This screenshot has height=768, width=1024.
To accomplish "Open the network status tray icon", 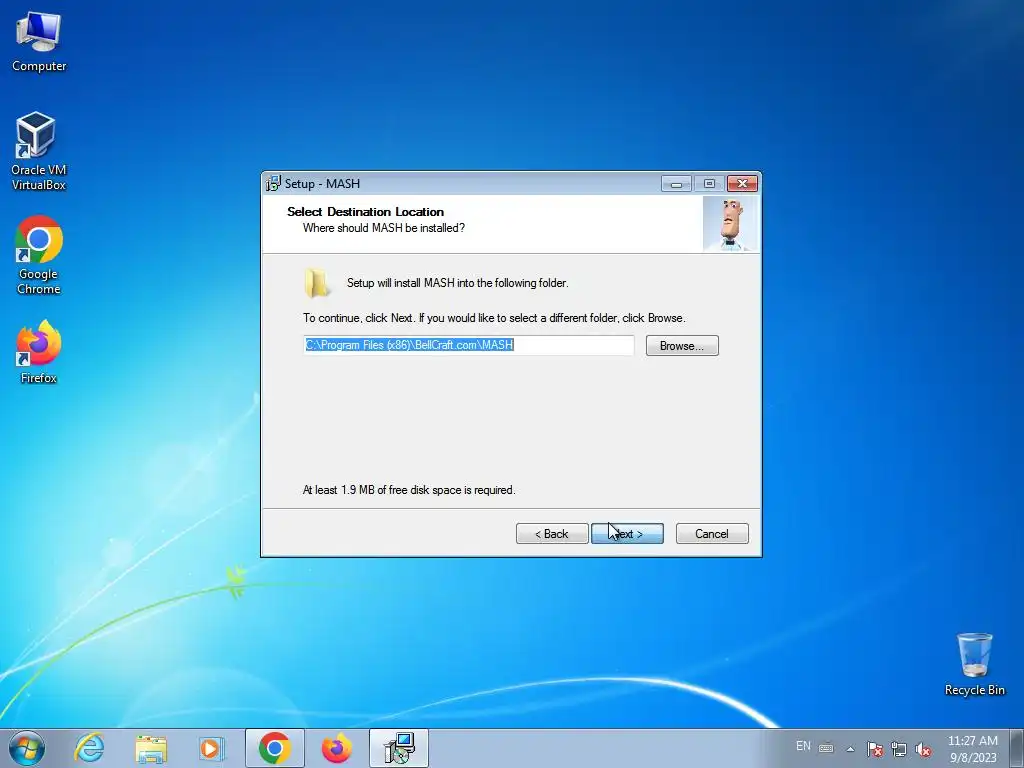I will (899, 749).
